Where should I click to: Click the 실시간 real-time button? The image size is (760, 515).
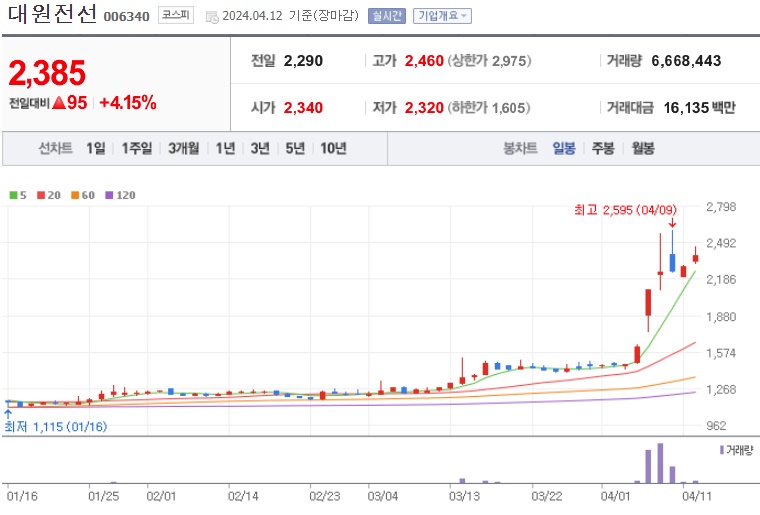(387, 16)
